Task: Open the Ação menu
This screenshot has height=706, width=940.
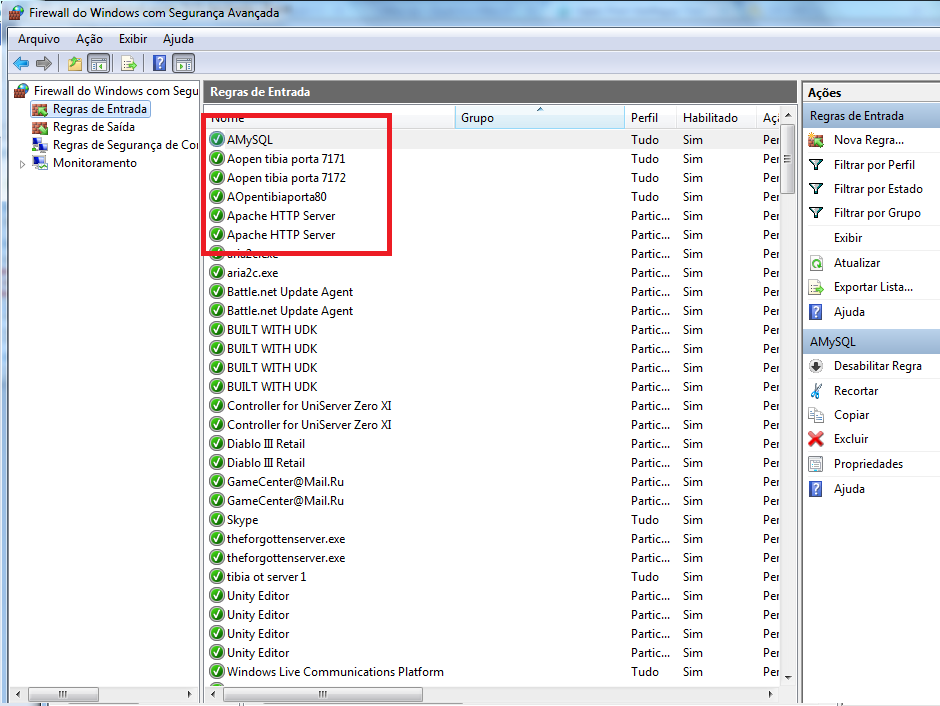Action: pos(89,39)
